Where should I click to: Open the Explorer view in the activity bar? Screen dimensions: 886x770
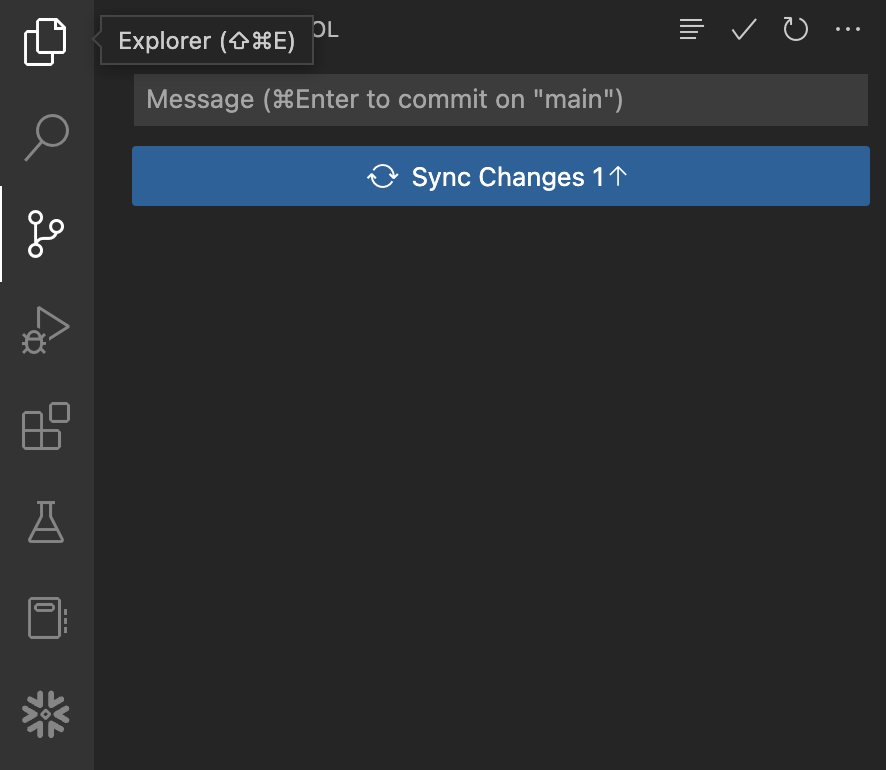[44, 40]
